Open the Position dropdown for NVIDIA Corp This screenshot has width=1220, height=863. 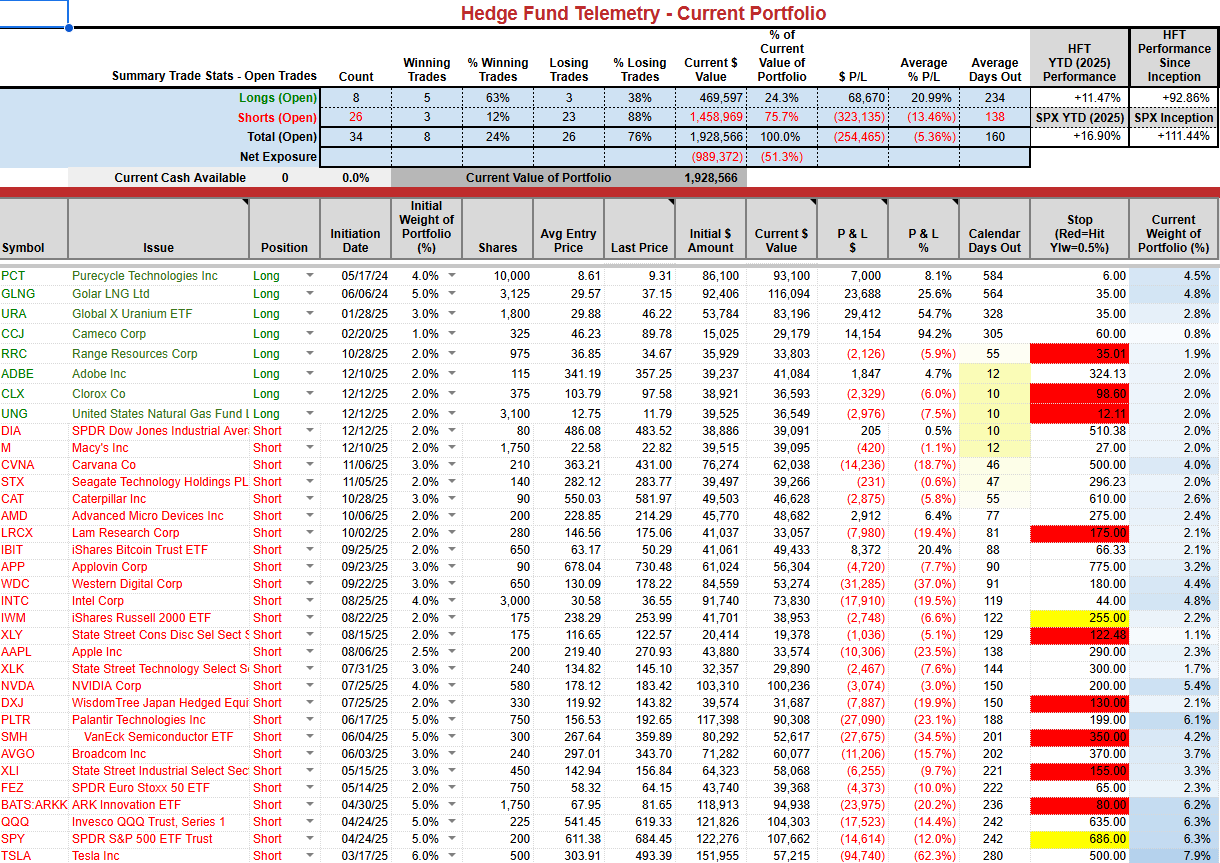(x=309, y=686)
